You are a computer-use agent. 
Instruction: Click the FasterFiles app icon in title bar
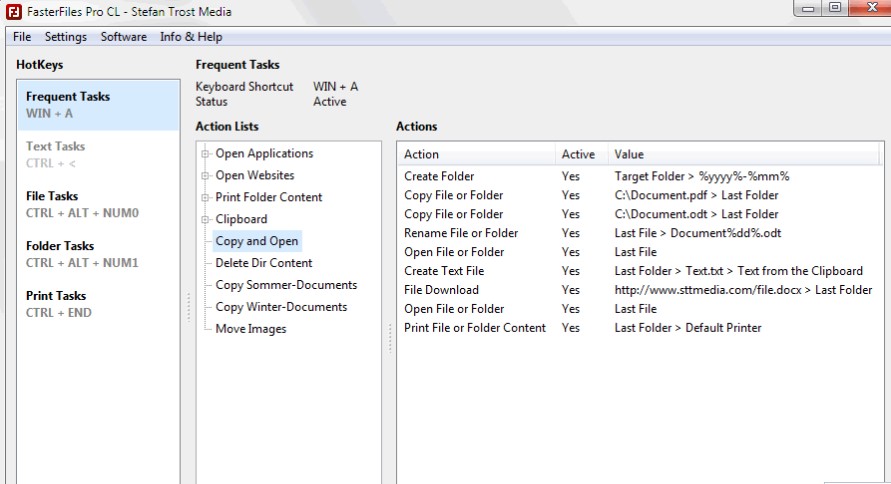(x=14, y=11)
